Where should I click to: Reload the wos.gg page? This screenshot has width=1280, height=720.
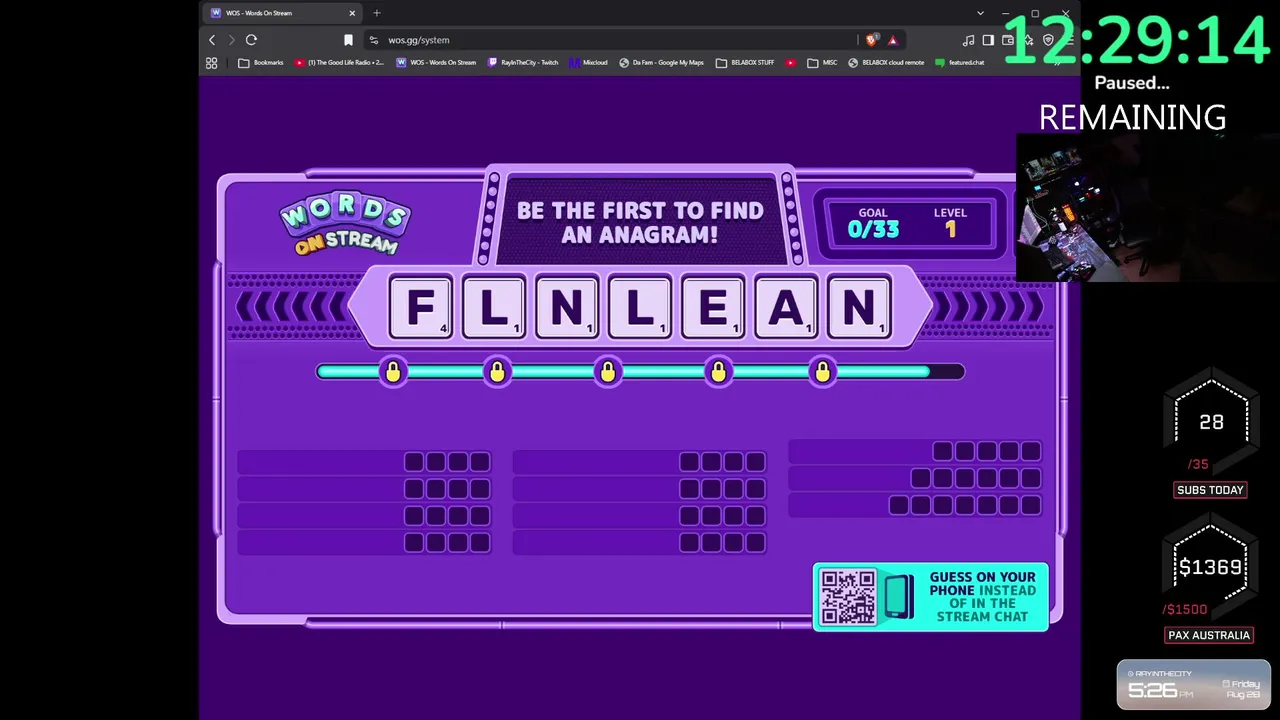(x=251, y=40)
